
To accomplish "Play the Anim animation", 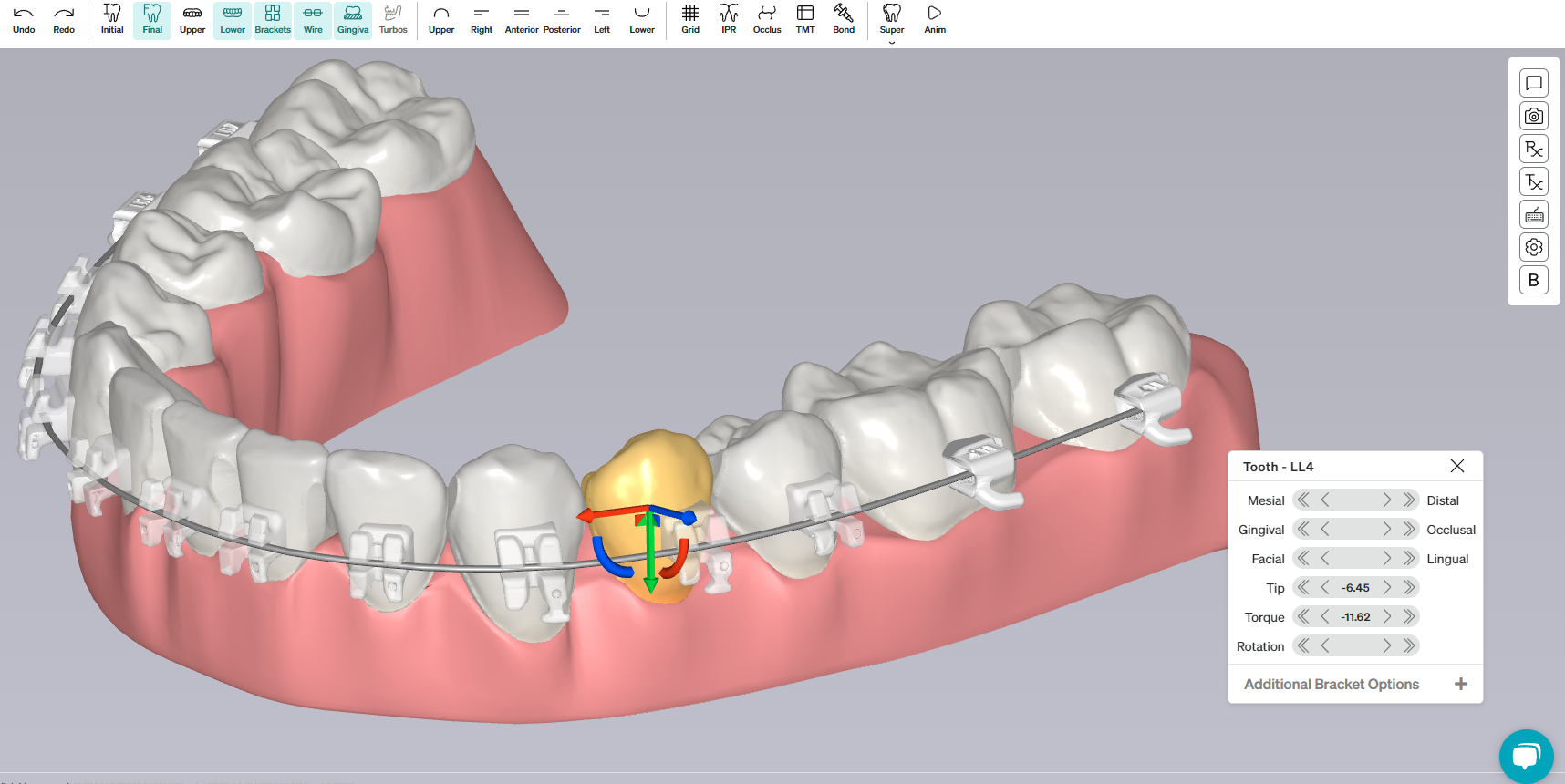I will coord(935,20).
